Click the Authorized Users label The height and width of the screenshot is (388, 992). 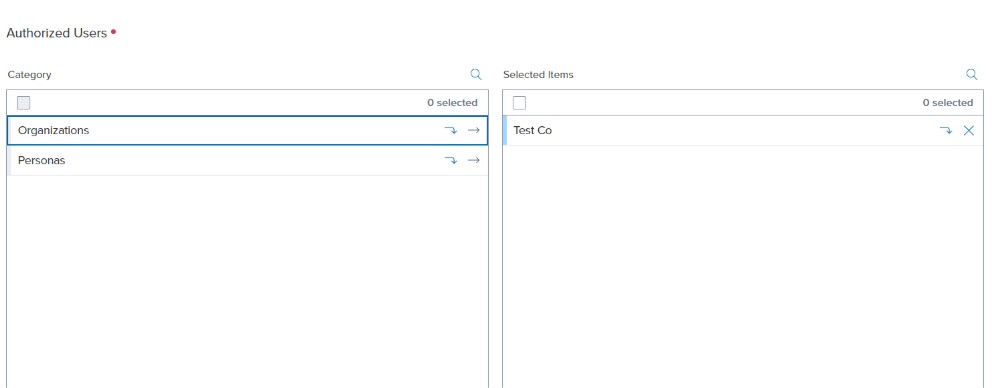56,34
